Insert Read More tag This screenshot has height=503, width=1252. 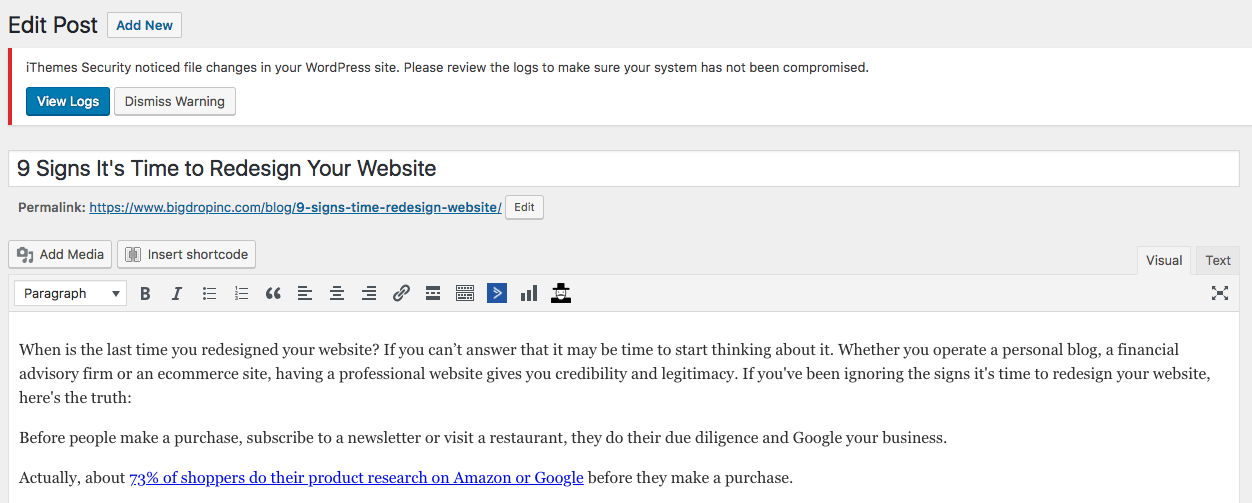pos(433,293)
